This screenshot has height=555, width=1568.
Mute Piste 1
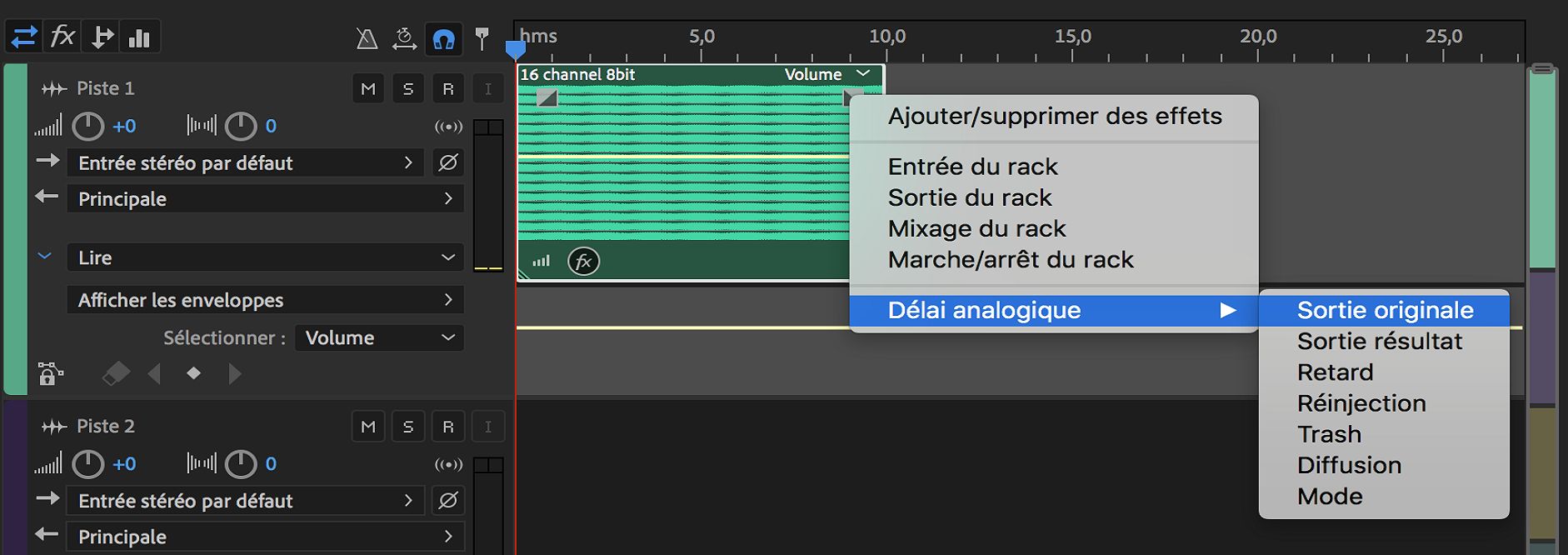(x=368, y=89)
